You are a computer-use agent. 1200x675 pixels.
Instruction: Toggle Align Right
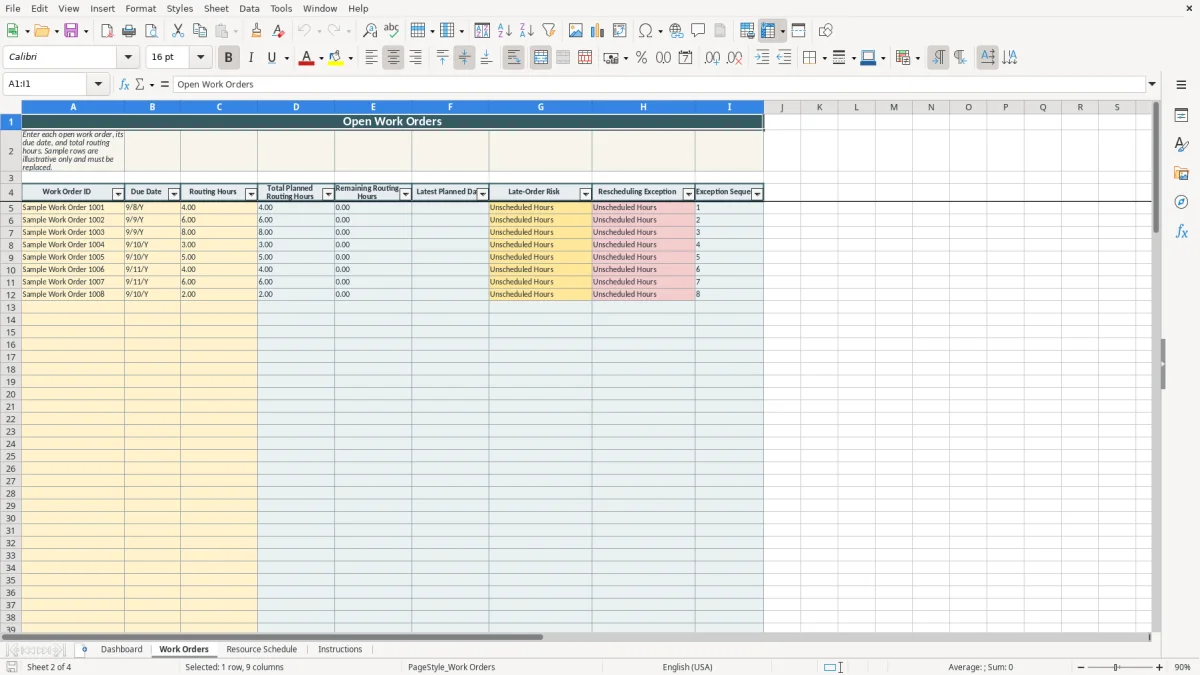coord(415,58)
